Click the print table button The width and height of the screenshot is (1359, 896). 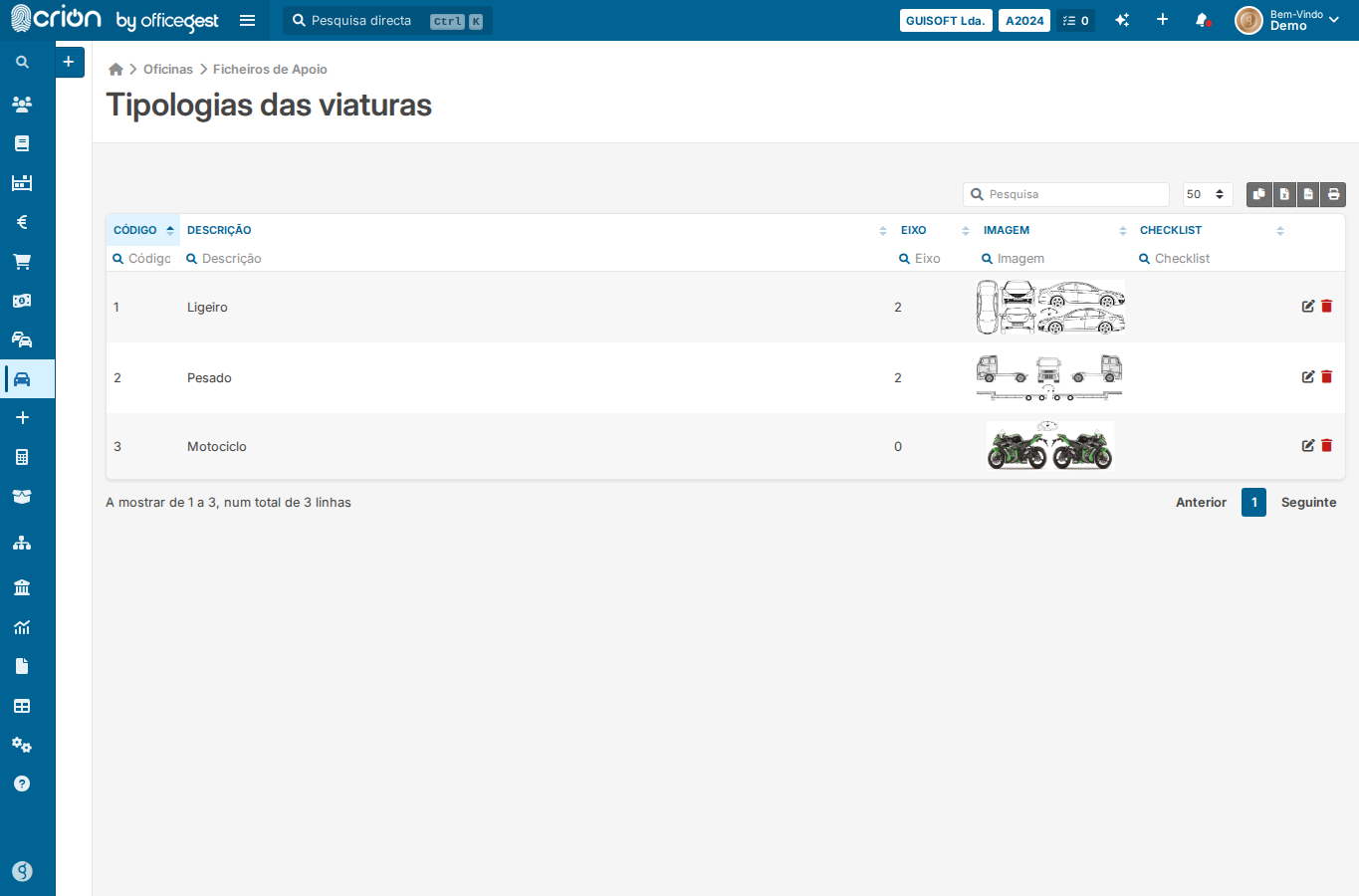pos(1333,194)
